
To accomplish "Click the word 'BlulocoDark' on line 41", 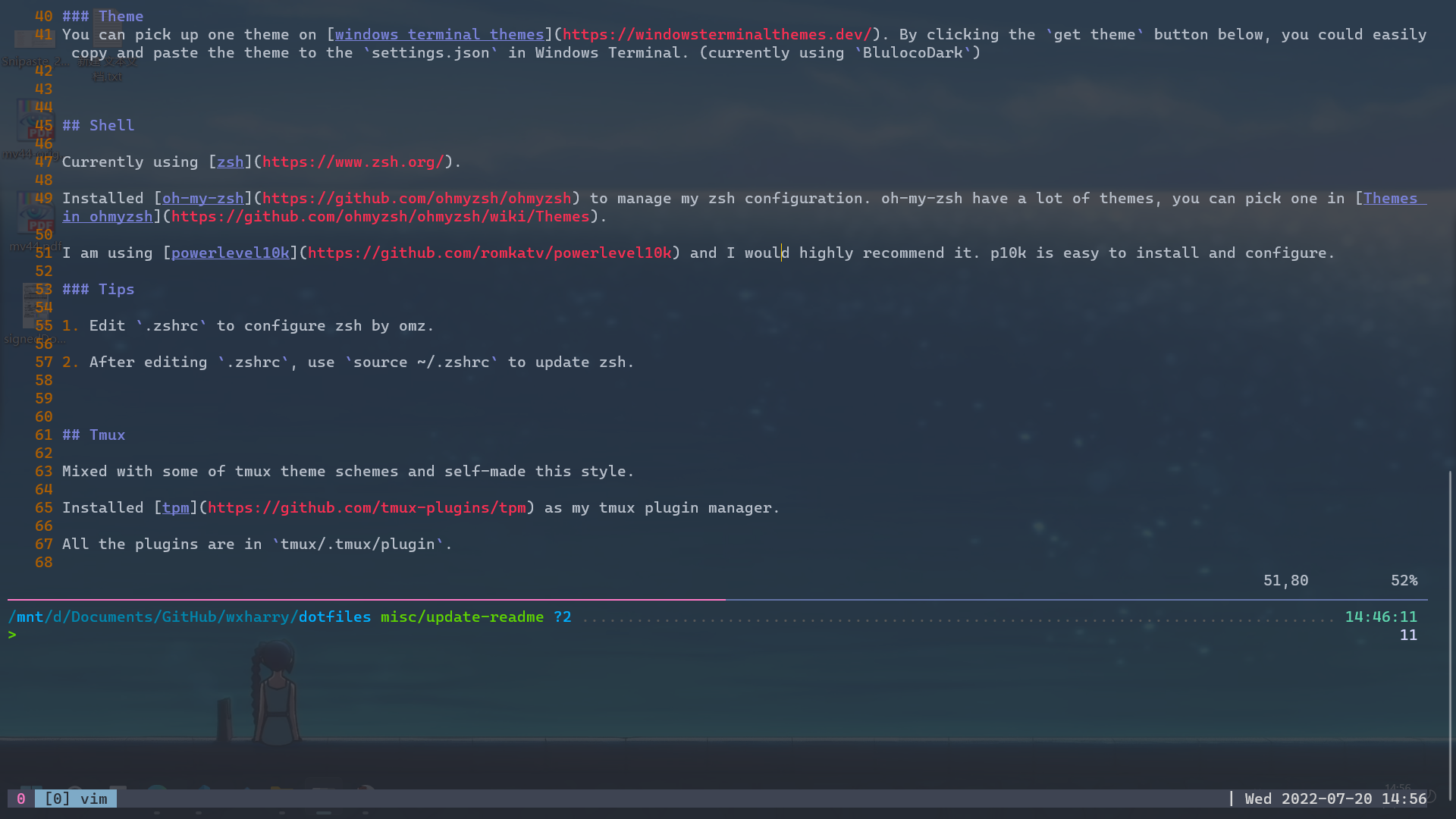I will point(913,53).
